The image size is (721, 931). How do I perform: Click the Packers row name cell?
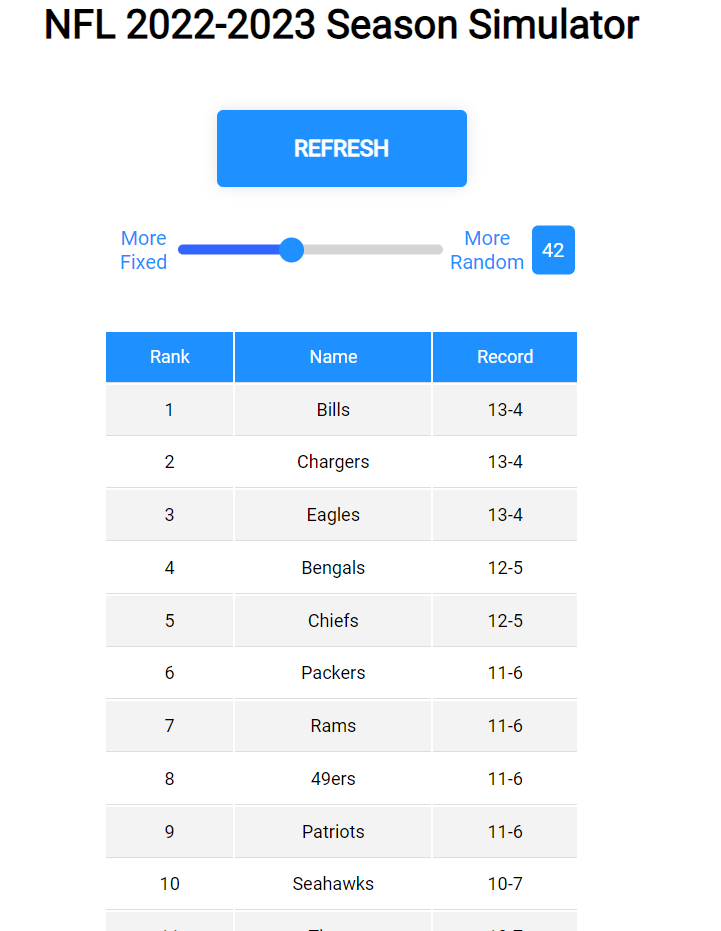pyautogui.click(x=333, y=673)
